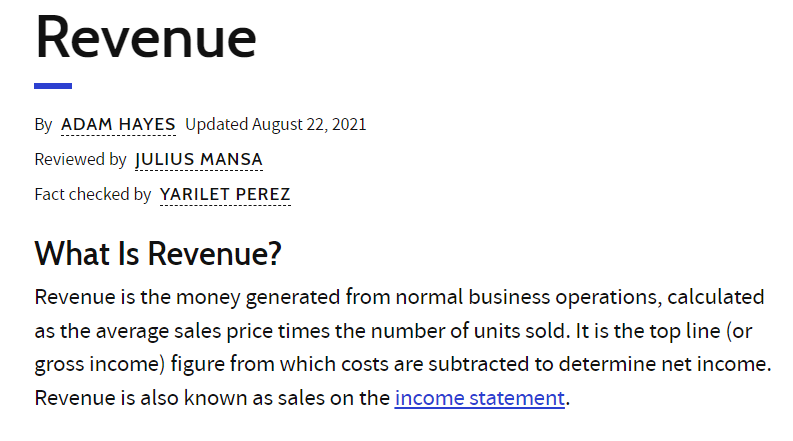Click the What Is Revenue? heading
Image resolution: width=793 pixels, height=441 pixels.
(158, 253)
